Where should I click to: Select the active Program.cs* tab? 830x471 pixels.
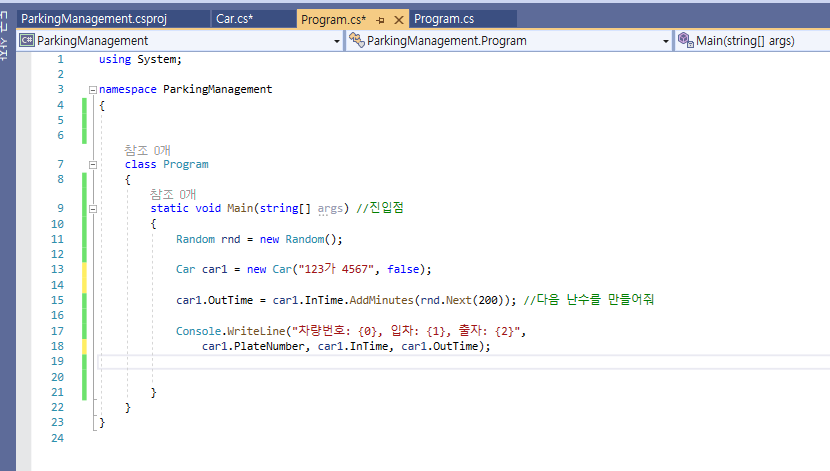point(333,20)
